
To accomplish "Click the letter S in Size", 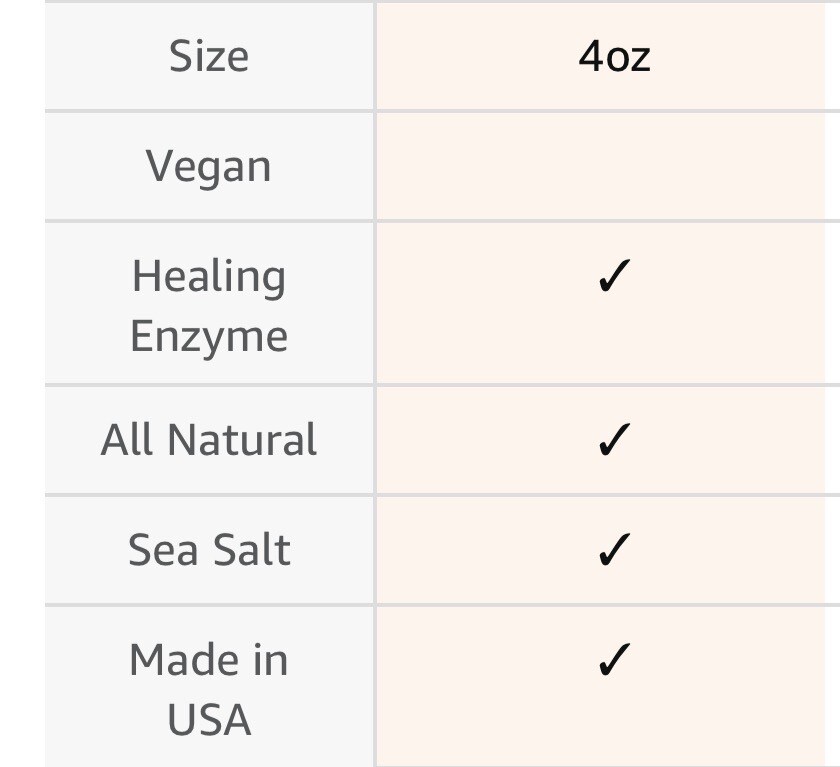I will tap(180, 56).
